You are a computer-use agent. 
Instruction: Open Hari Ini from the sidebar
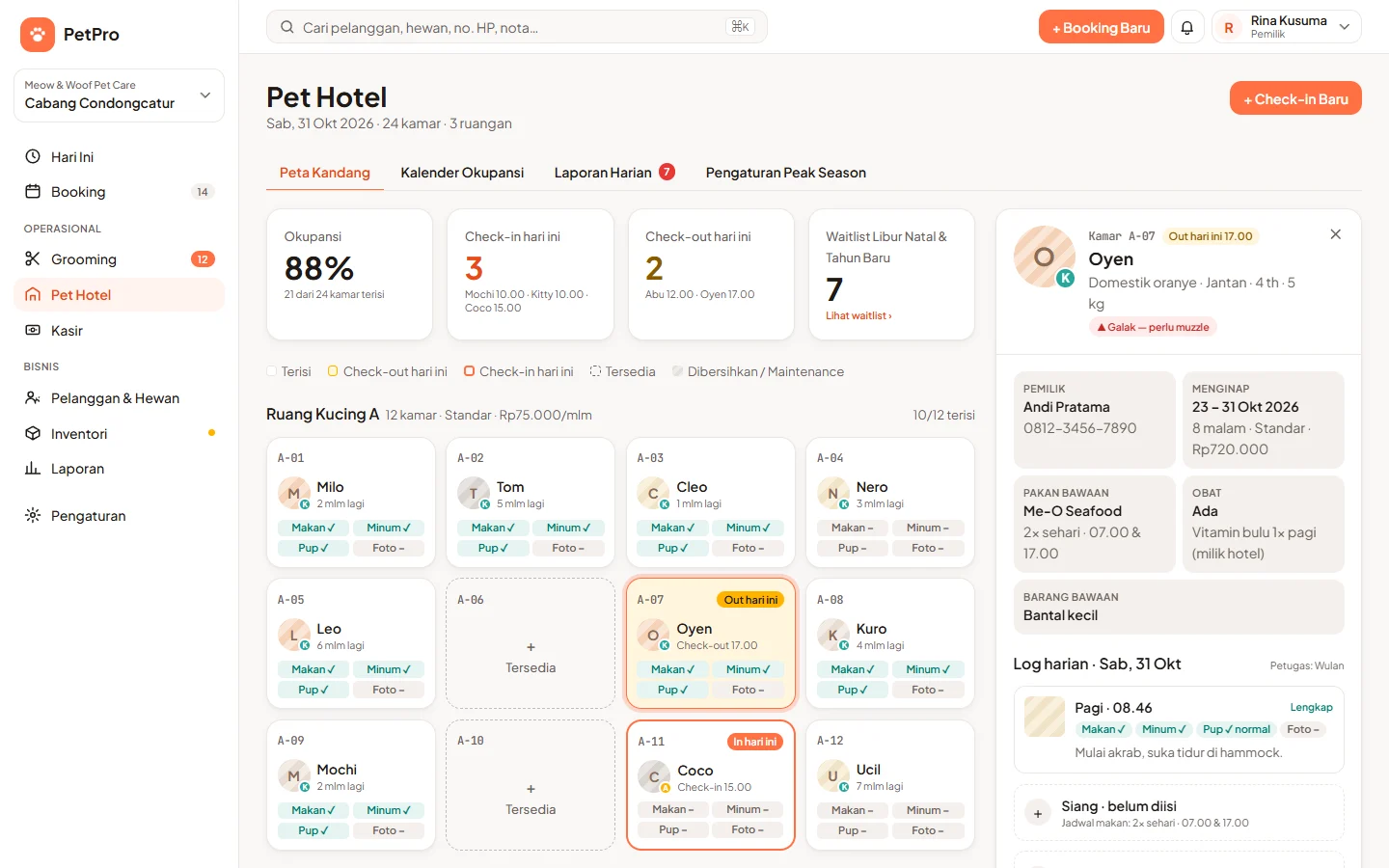[120, 156]
